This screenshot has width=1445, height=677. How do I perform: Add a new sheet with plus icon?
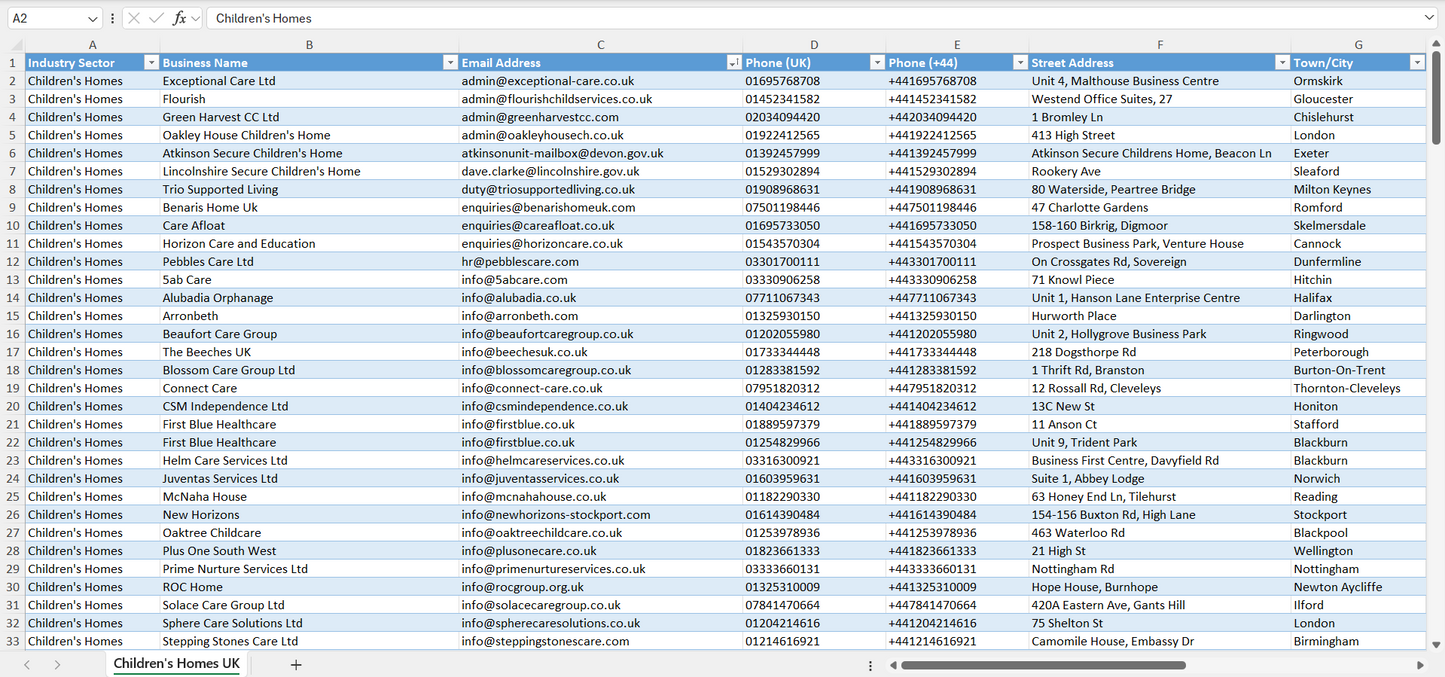295,665
